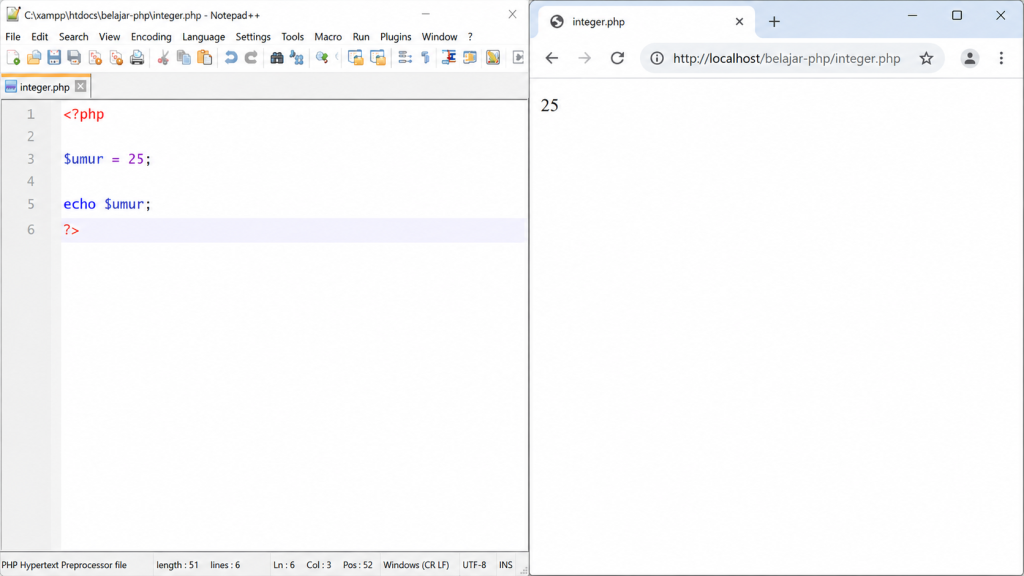
Task: Open browser three-dot menu
Action: click(1001, 58)
